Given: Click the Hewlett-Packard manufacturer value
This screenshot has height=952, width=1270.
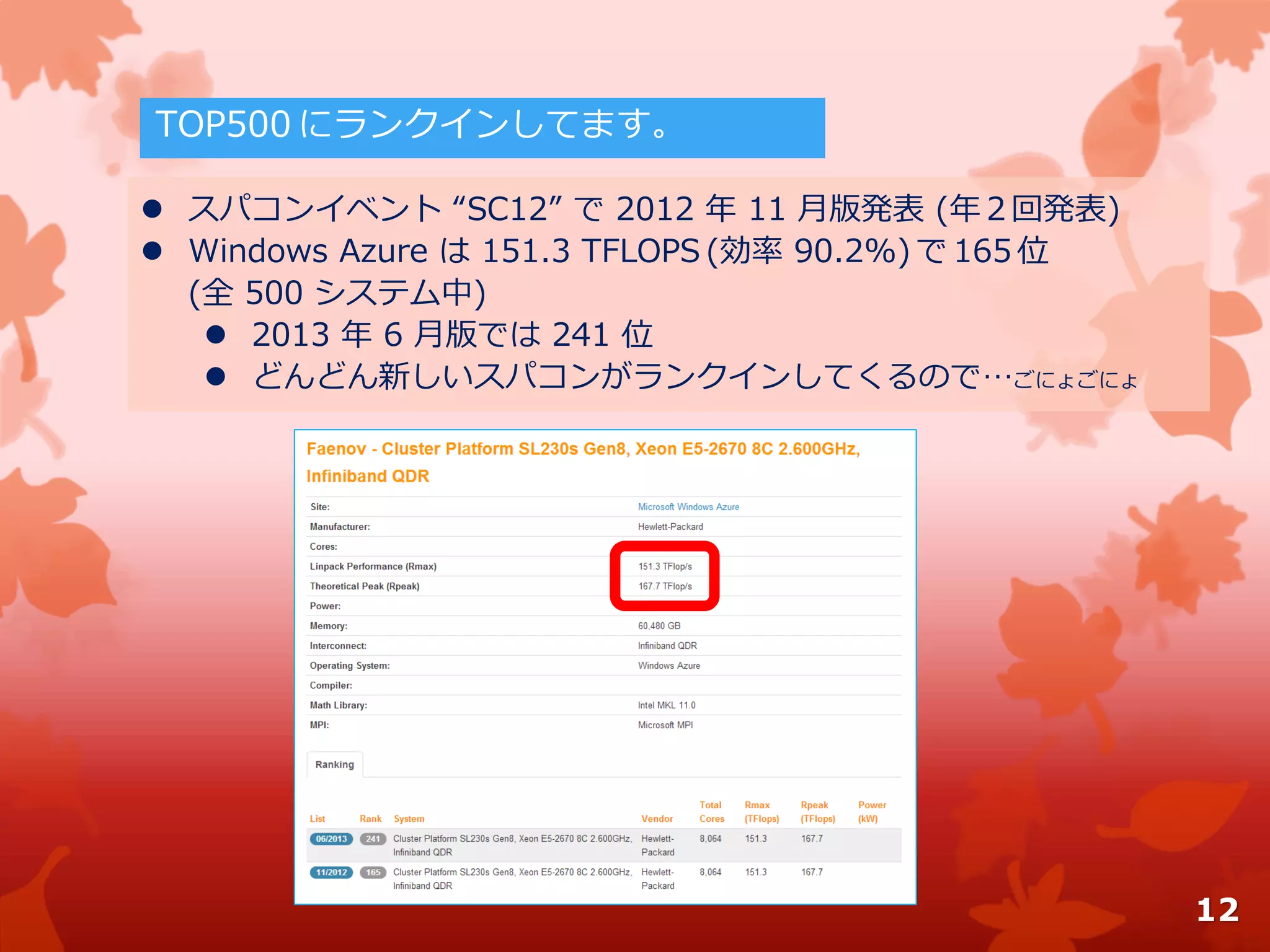Looking at the screenshot, I should click(x=670, y=527).
